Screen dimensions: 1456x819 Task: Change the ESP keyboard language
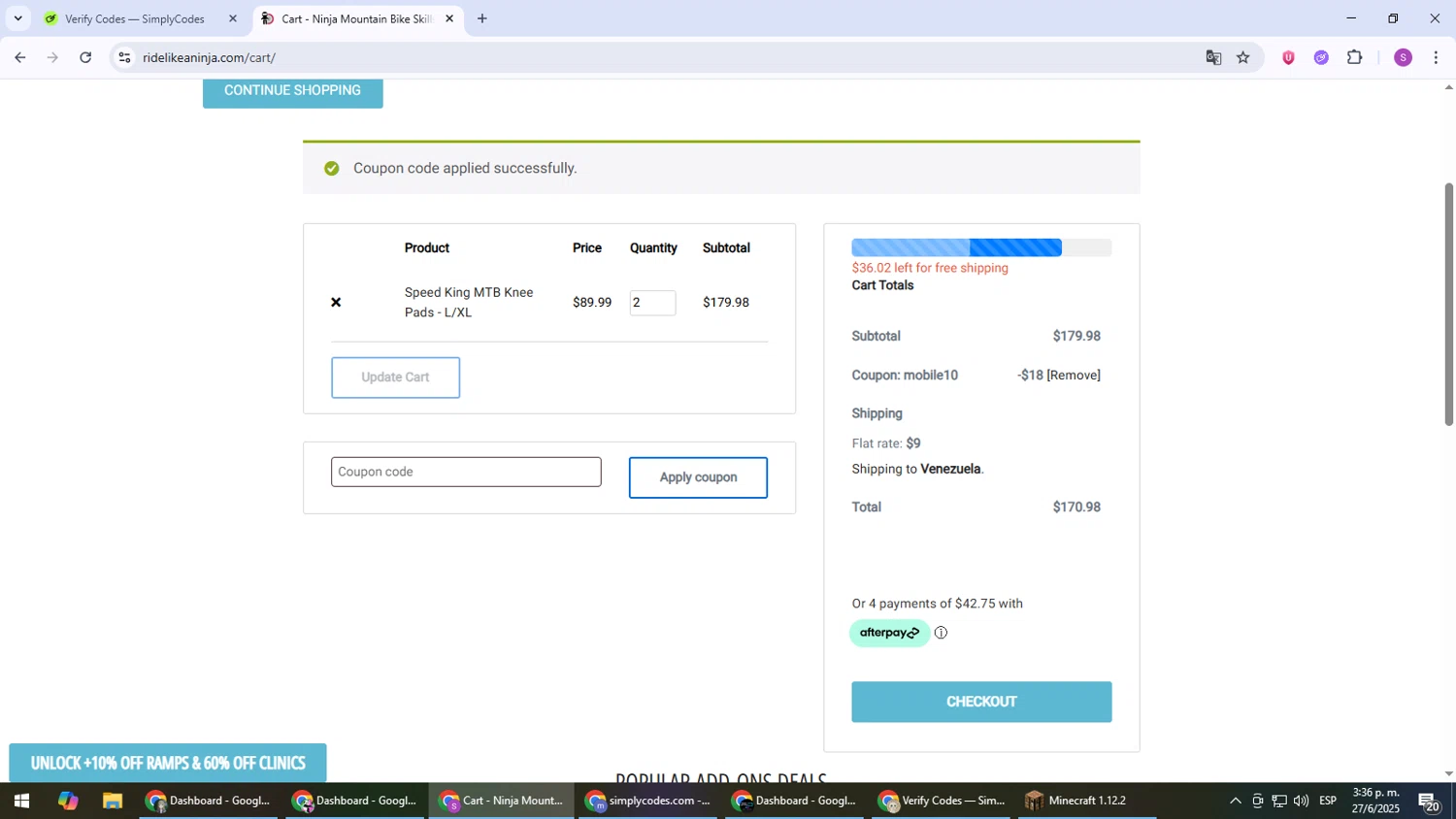(x=1328, y=802)
